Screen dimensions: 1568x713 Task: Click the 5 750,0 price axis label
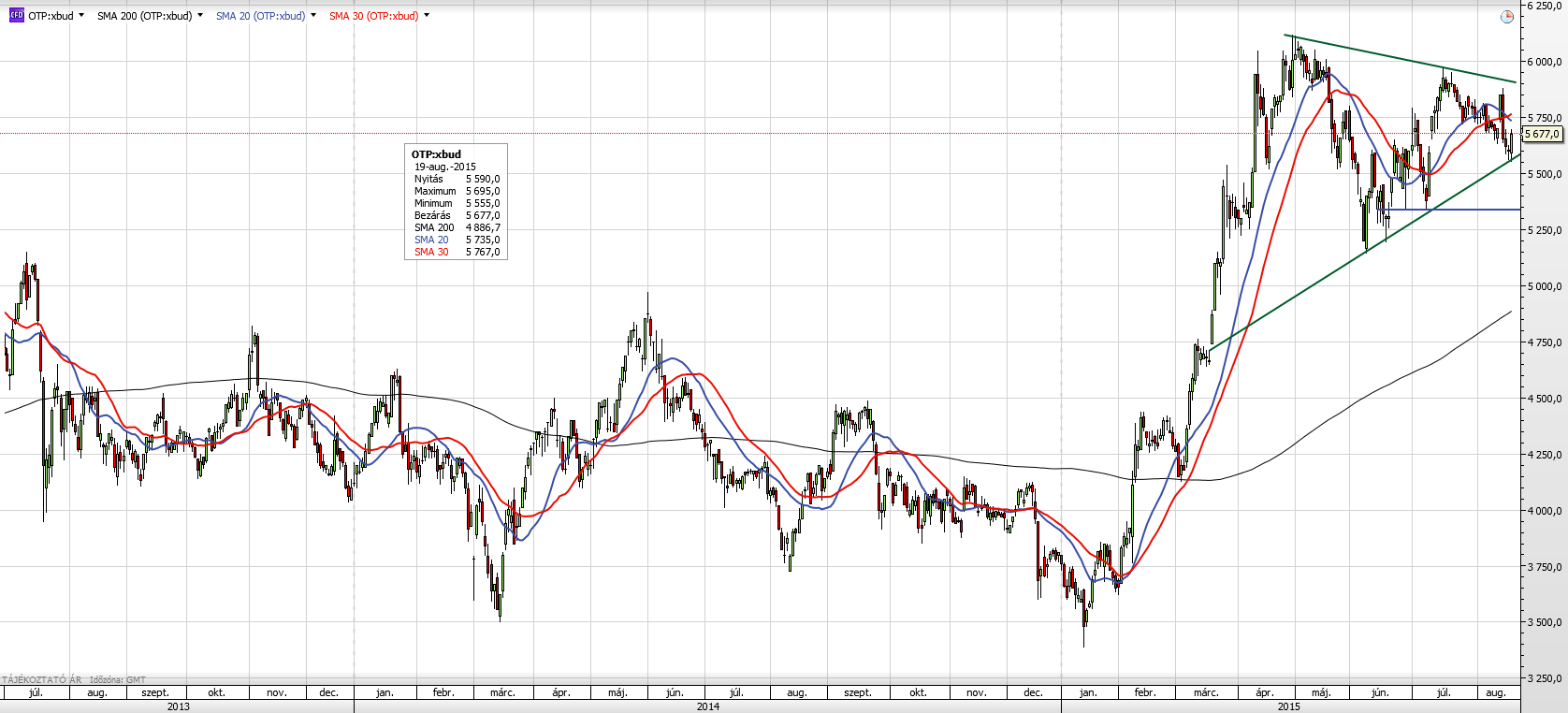tap(1545, 118)
